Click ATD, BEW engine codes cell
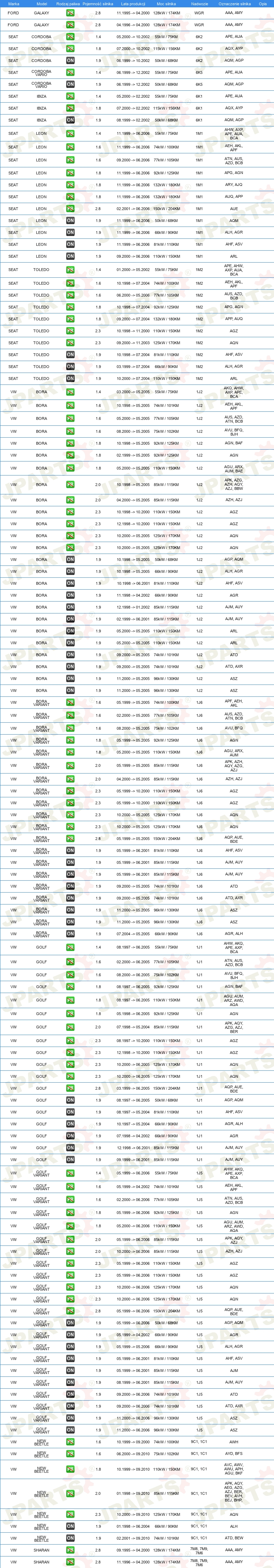 coord(234,1538)
